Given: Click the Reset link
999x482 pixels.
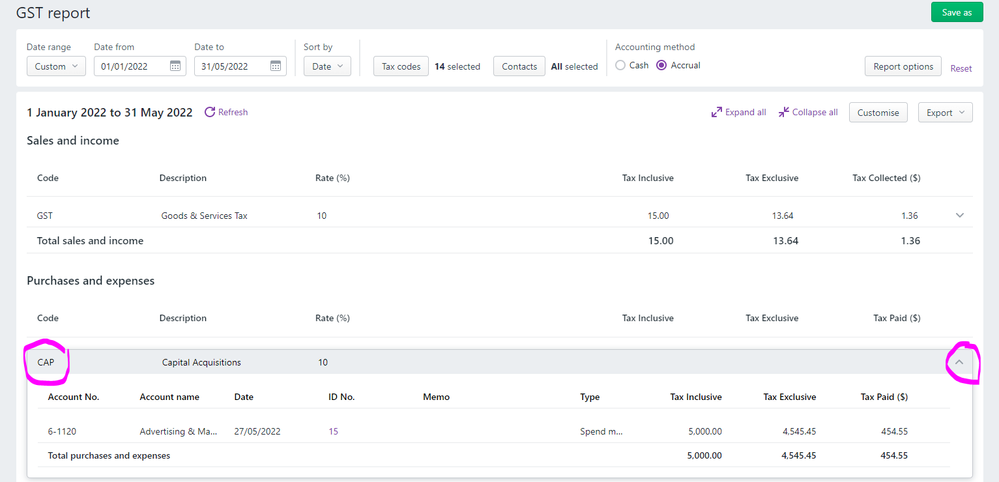Looking at the screenshot, I should [x=960, y=69].
